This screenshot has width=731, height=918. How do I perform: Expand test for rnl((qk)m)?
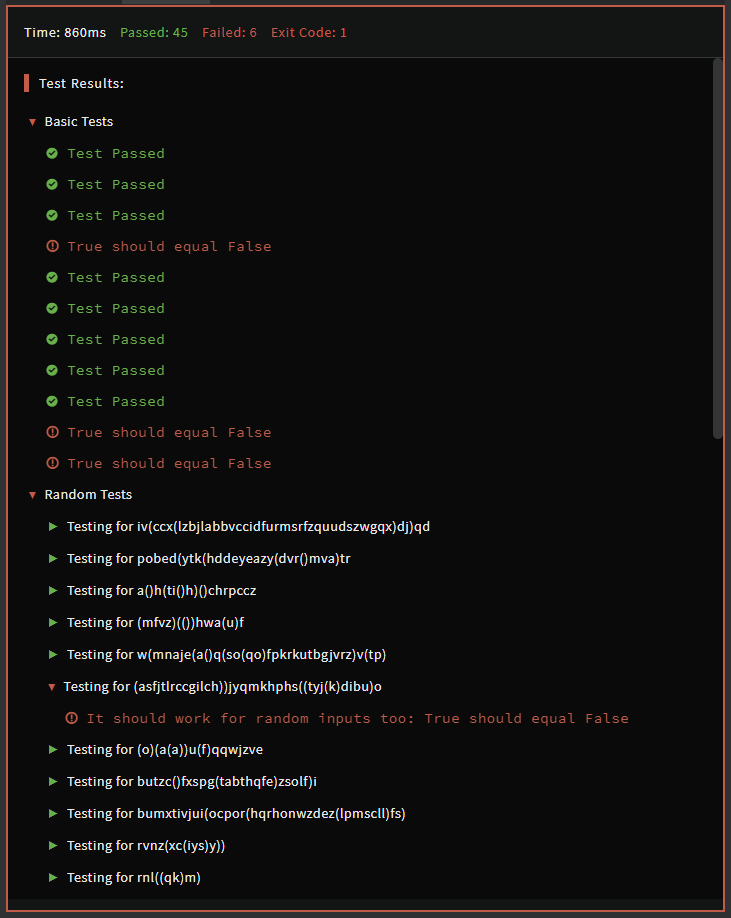(x=53, y=877)
